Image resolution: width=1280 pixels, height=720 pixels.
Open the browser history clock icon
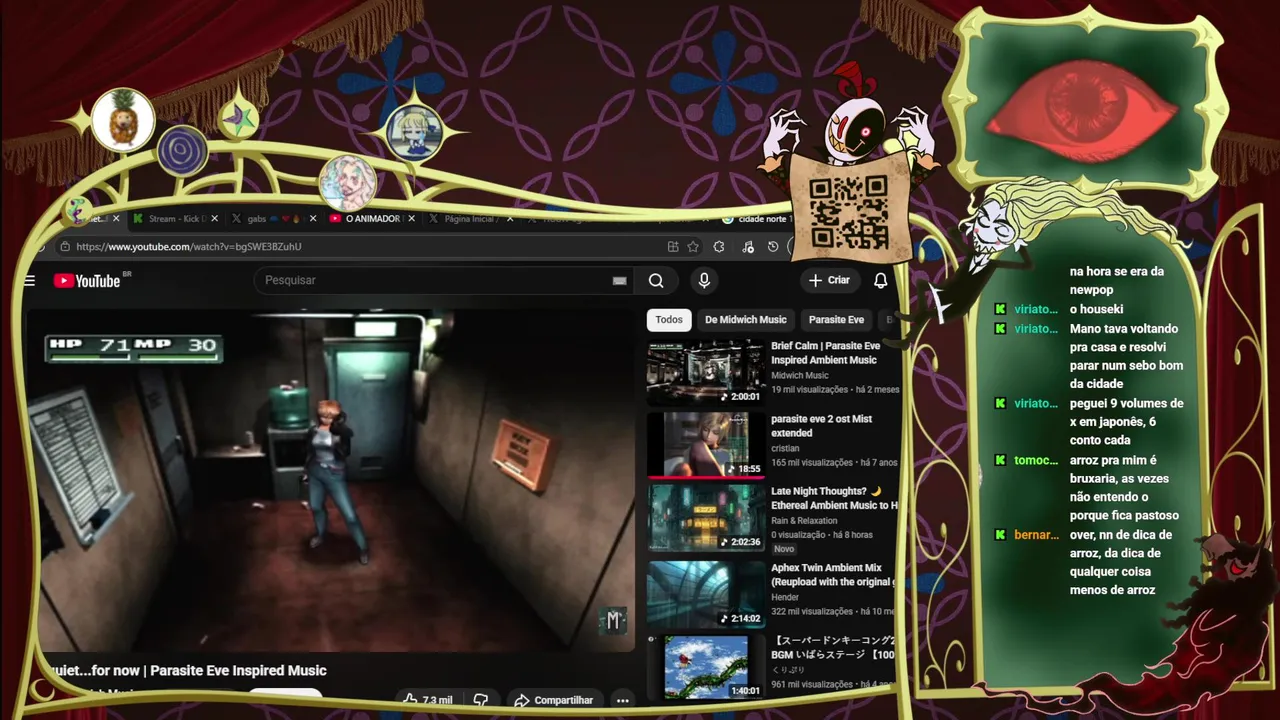[773, 247]
